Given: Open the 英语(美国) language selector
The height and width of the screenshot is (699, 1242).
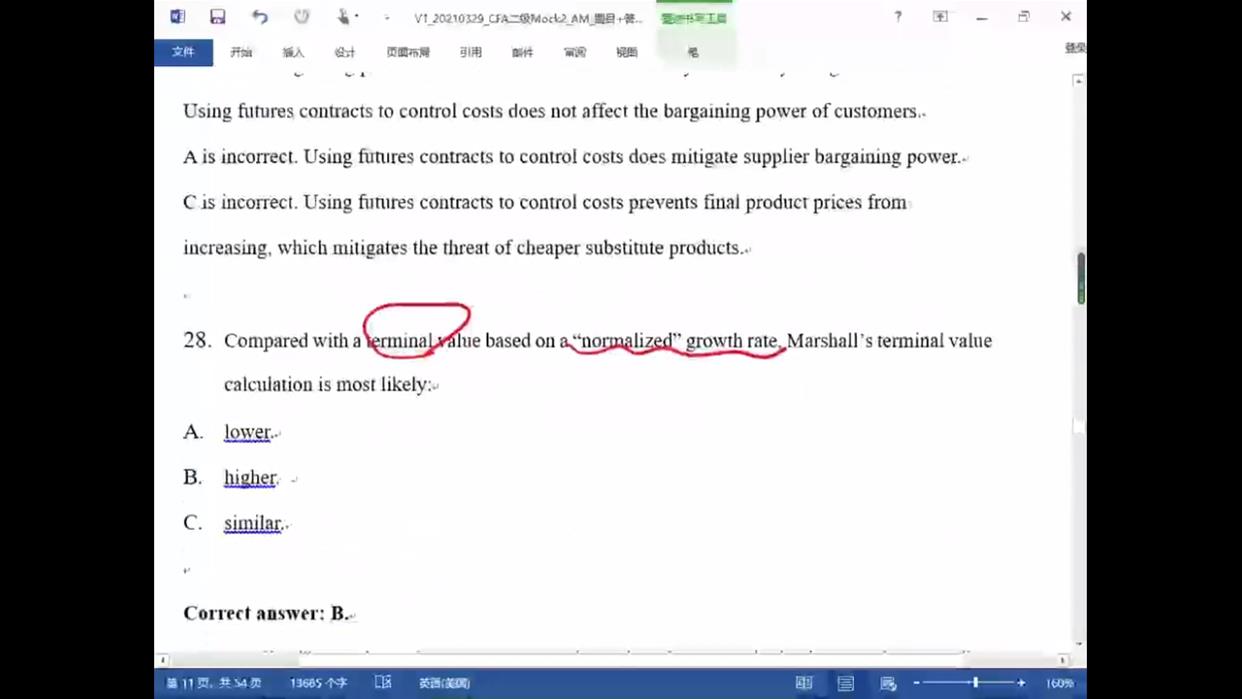Looking at the screenshot, I should [444, 683].
